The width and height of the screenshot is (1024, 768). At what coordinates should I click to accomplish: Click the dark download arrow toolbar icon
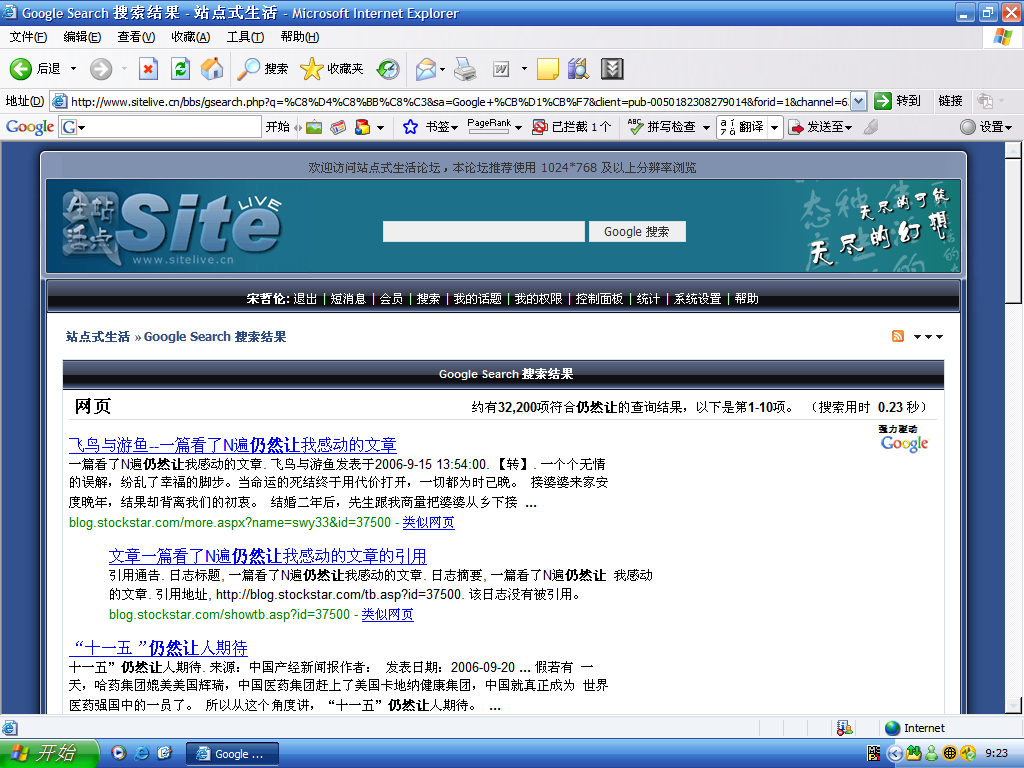click(612, 69)
